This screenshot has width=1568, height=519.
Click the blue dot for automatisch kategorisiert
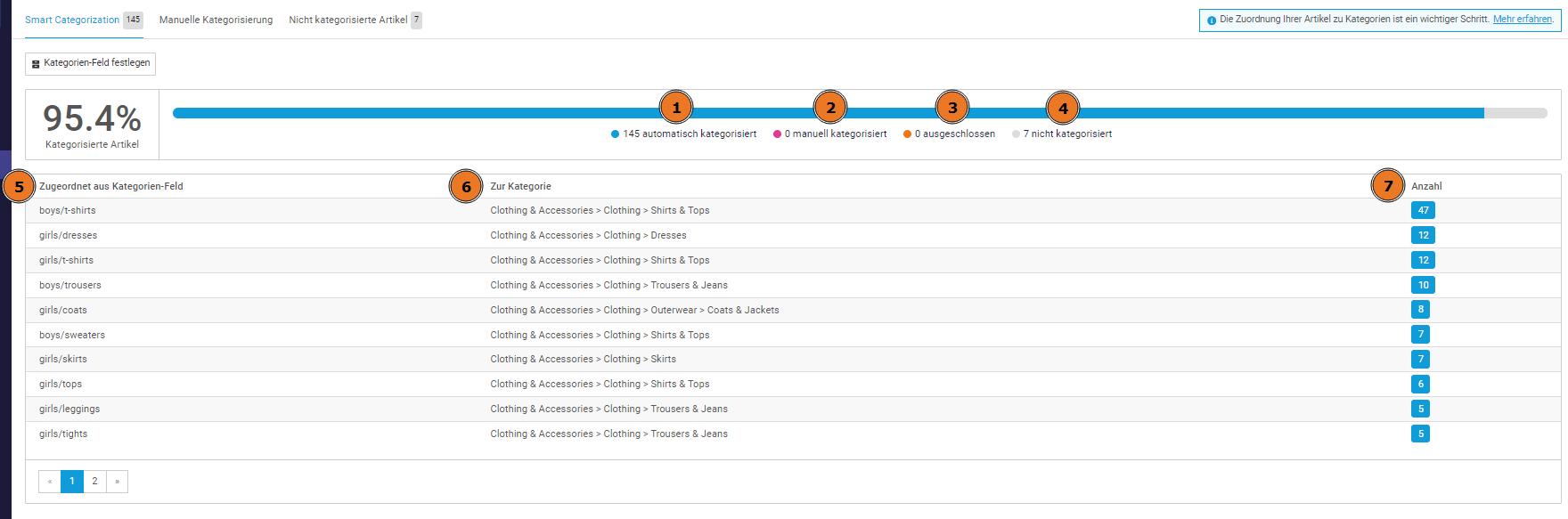coord(615,134)
